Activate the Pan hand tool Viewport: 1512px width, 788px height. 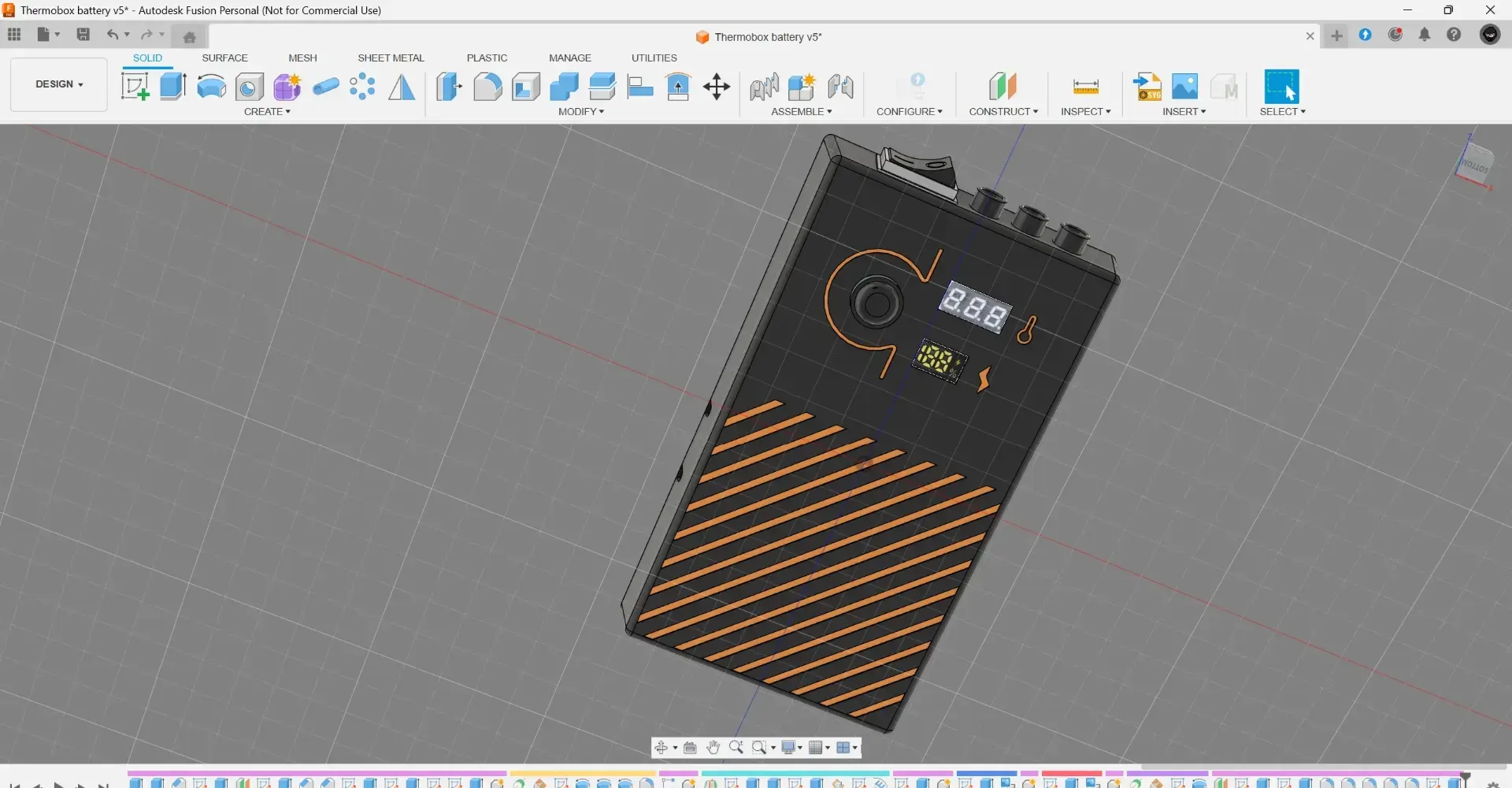pos(713,748)
